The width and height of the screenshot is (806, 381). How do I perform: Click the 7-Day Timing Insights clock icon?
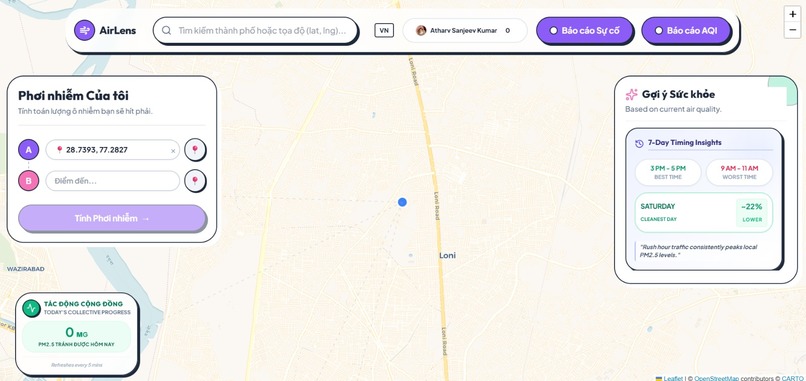coord(639,143)
